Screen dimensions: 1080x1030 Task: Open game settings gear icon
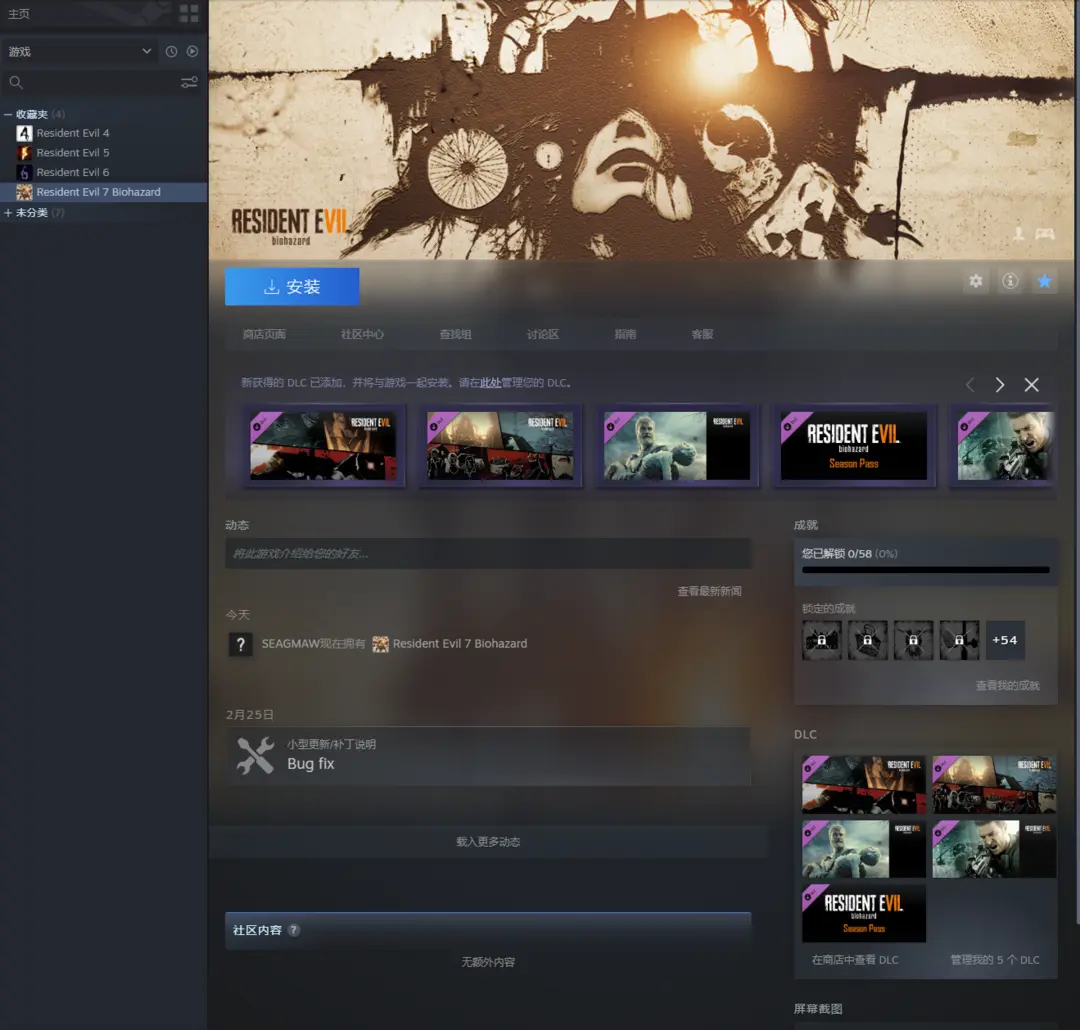click(976, 281)
